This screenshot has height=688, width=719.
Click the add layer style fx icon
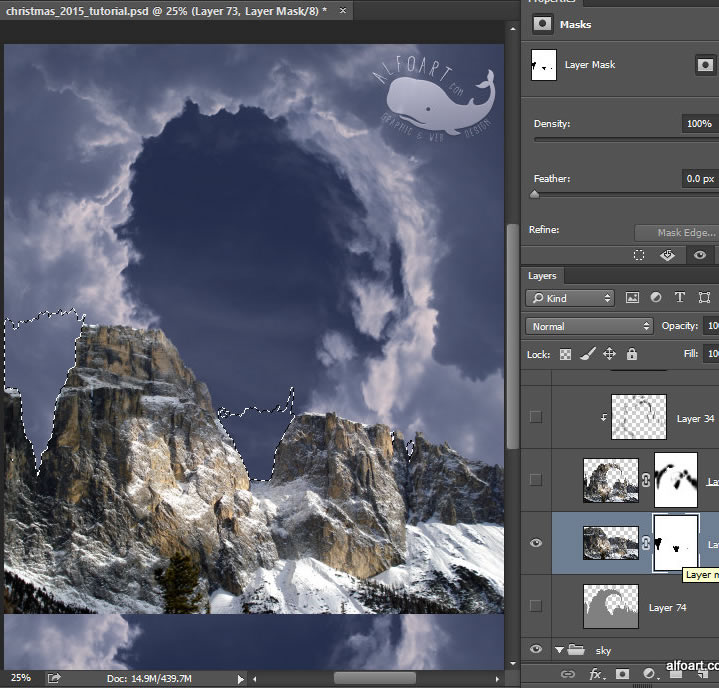click(595, 674)
